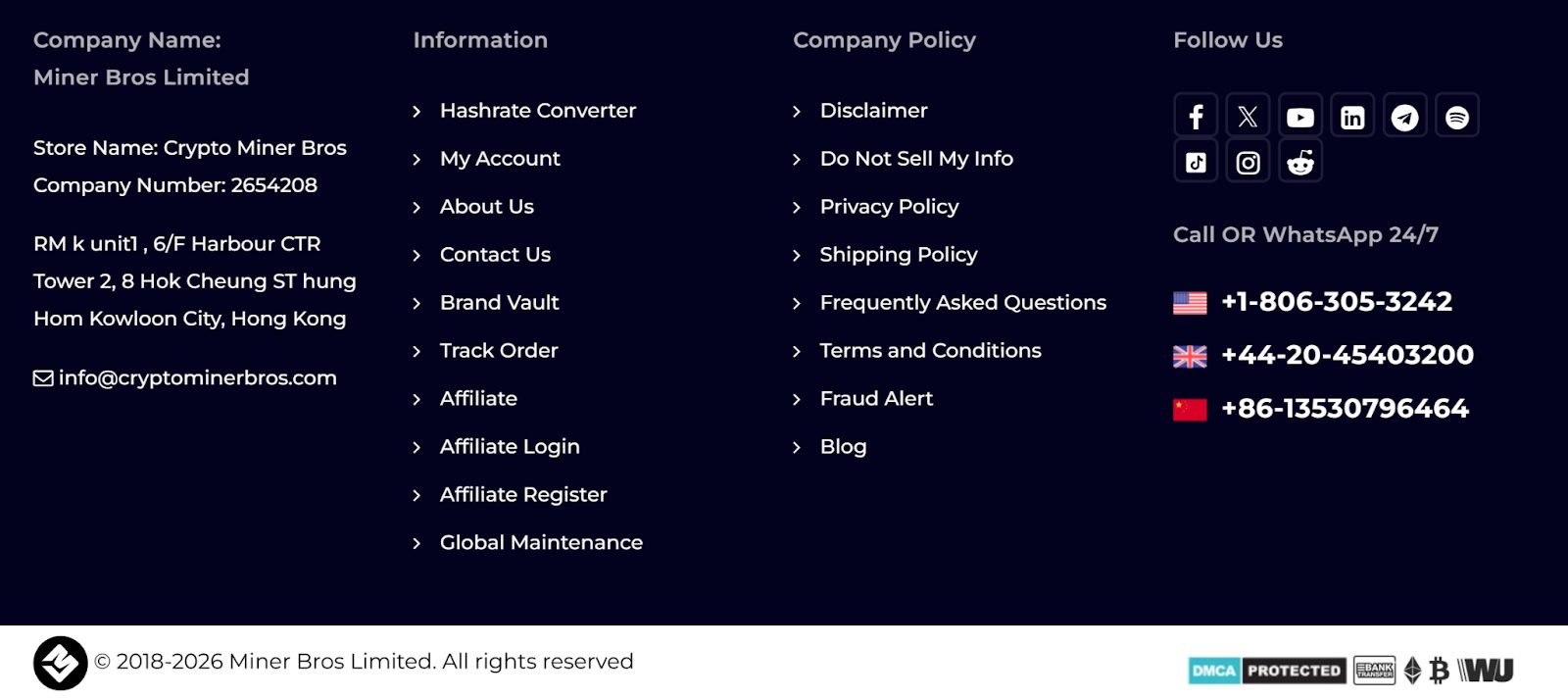
Task: Click the Miner Bros logo in footer
Action: point(60,663)
